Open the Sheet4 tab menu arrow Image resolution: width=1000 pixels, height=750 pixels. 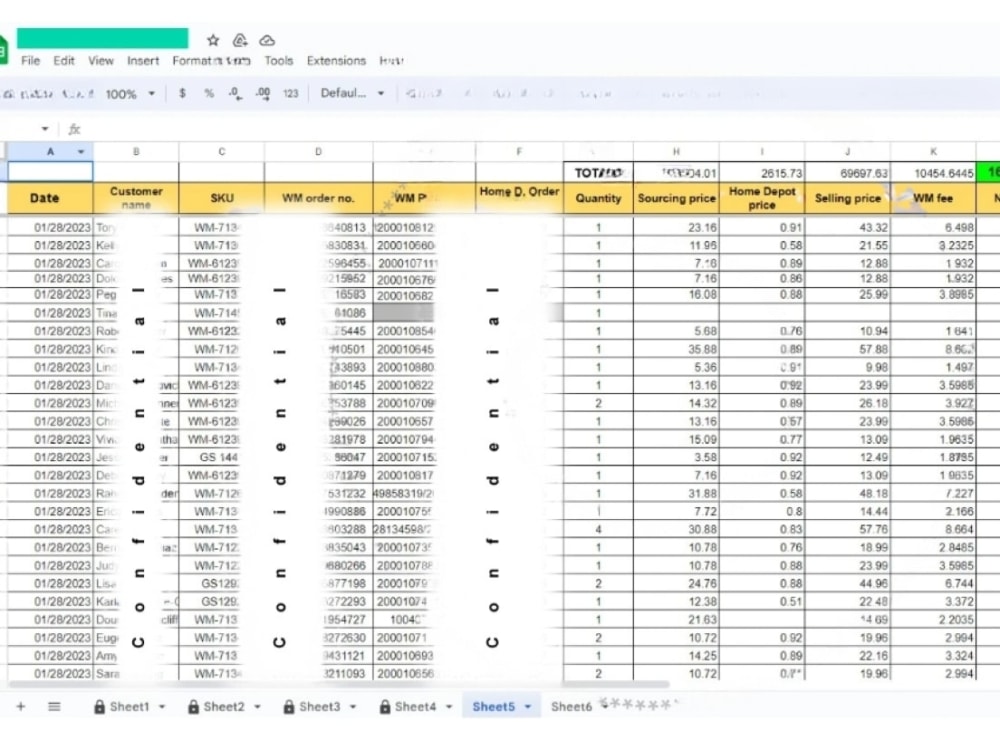point(449,707)
